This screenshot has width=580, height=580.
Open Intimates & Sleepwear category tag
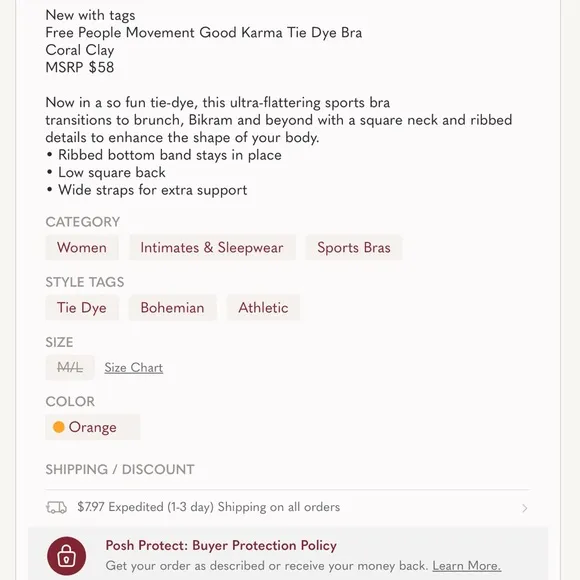pyautogui.click(x=212, y=247)
